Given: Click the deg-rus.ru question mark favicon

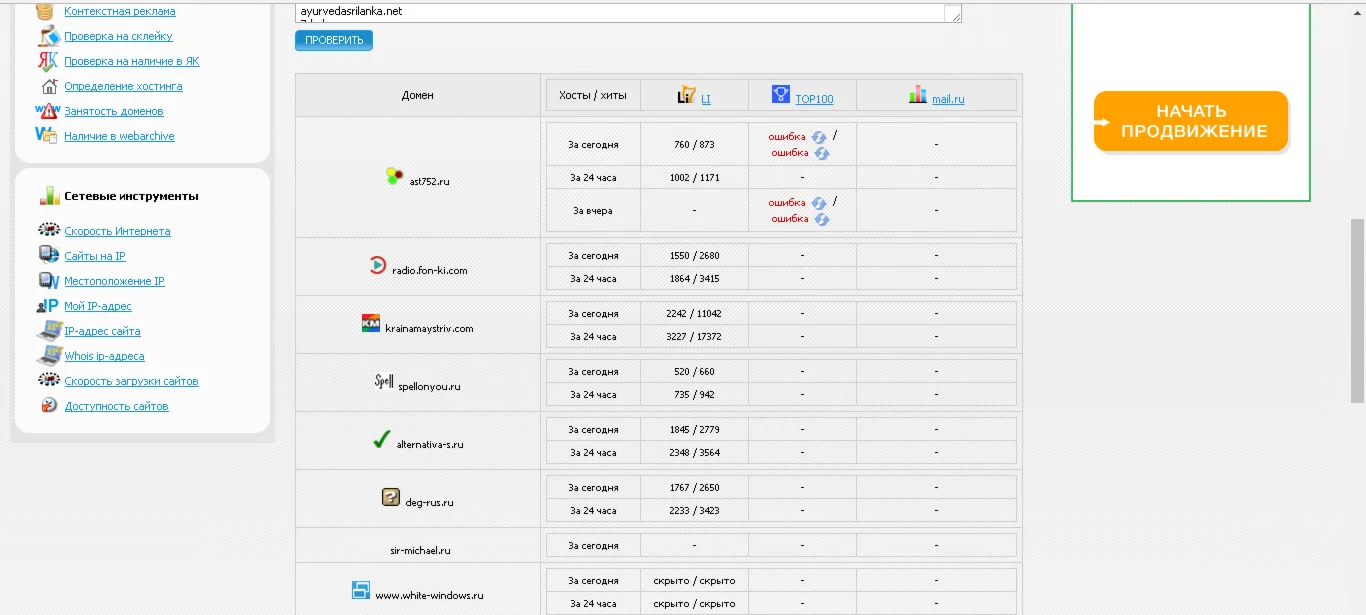Looking at the screenshot, I should (x=391, y=497).
